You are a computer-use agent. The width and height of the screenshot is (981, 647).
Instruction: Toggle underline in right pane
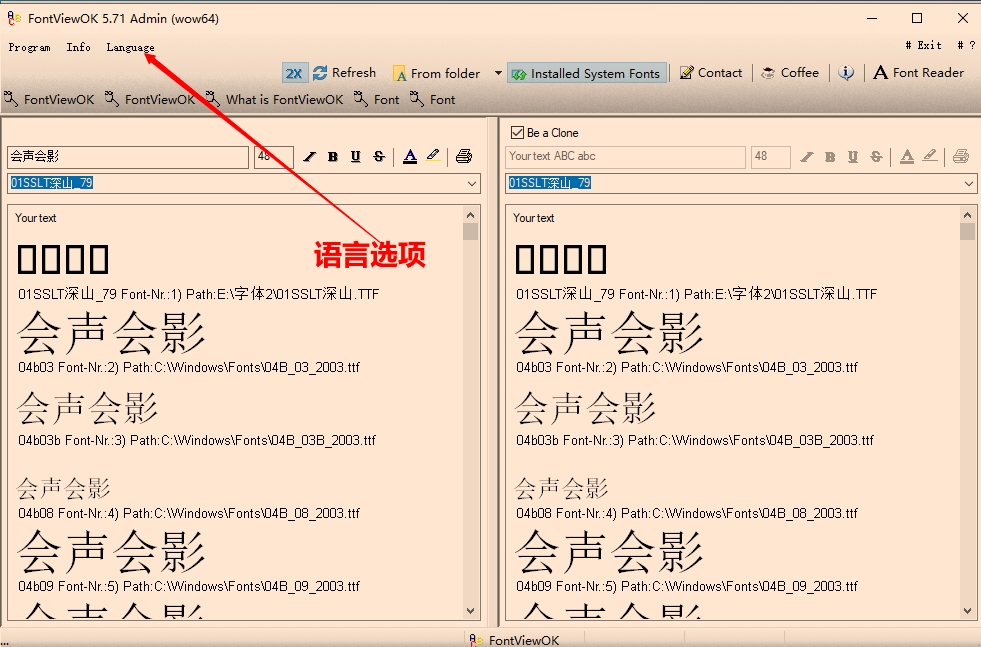853,156
